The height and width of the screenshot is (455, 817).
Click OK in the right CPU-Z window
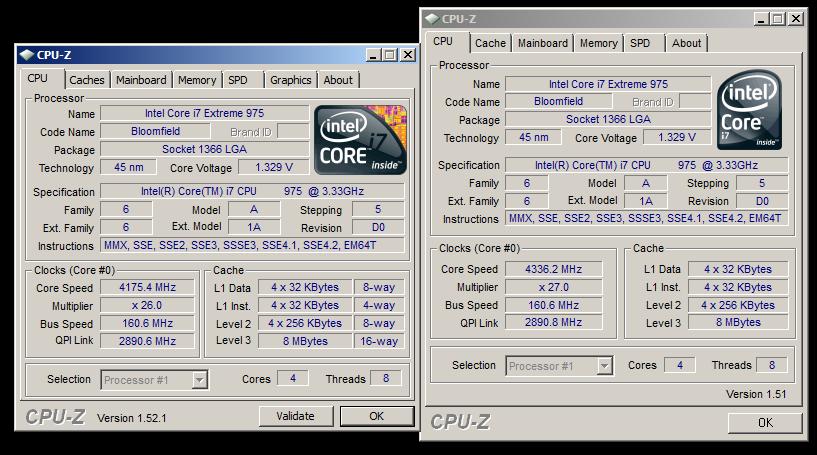(765, 423)
